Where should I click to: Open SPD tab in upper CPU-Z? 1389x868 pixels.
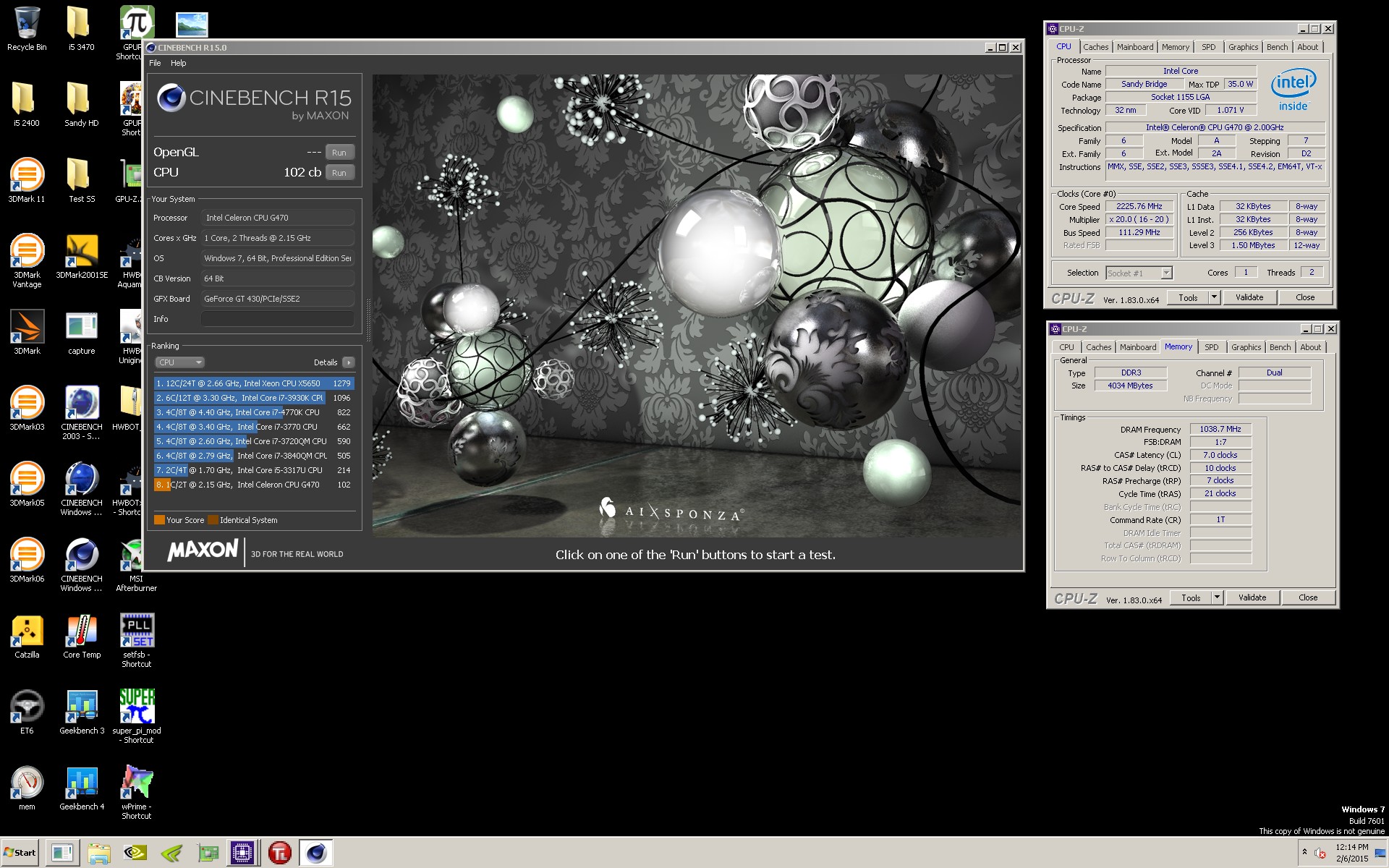click(x=1209, y=47)
